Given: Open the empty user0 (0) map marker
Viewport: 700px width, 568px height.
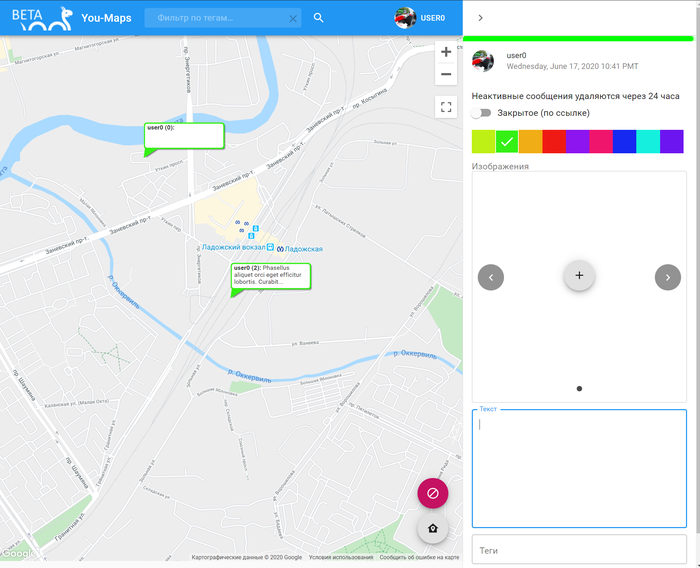Looking at the screenshot, I should coord(184,136).
